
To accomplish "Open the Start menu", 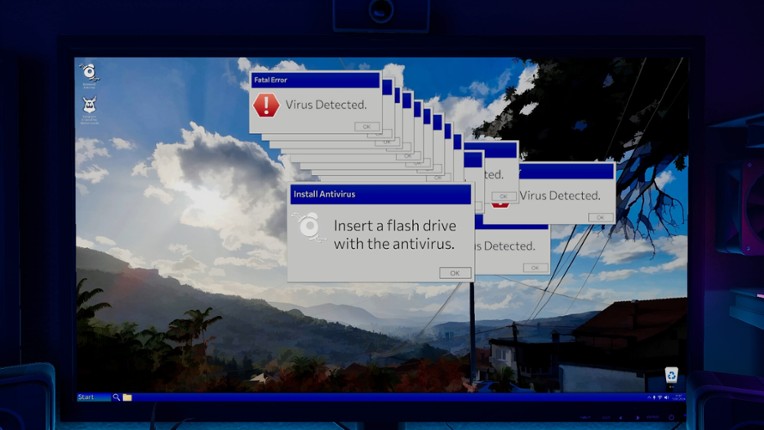I will coord(93,397).
